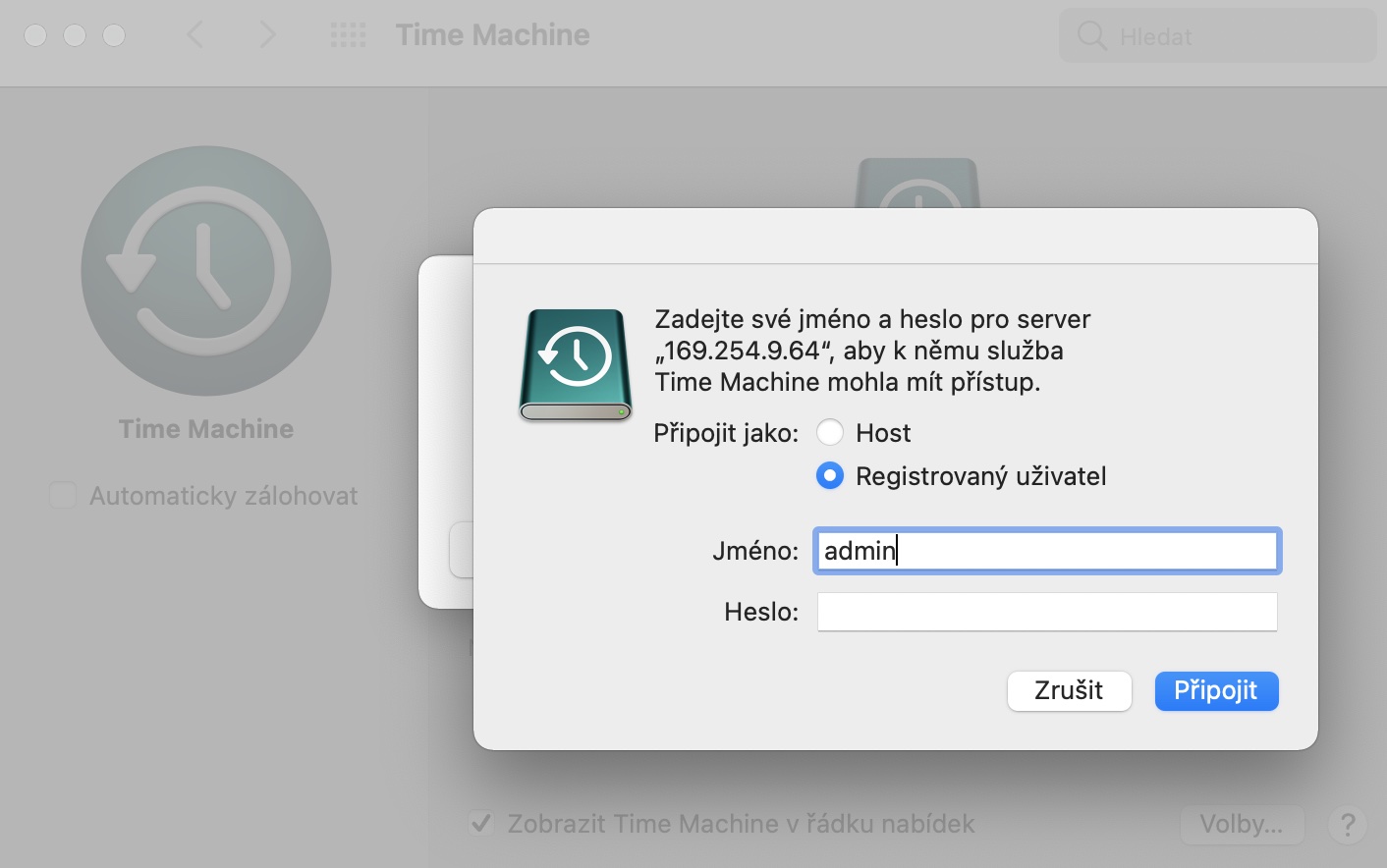Click the large Time Machine clock icon
Screen dimensions: 1387x868
[206, 271]
